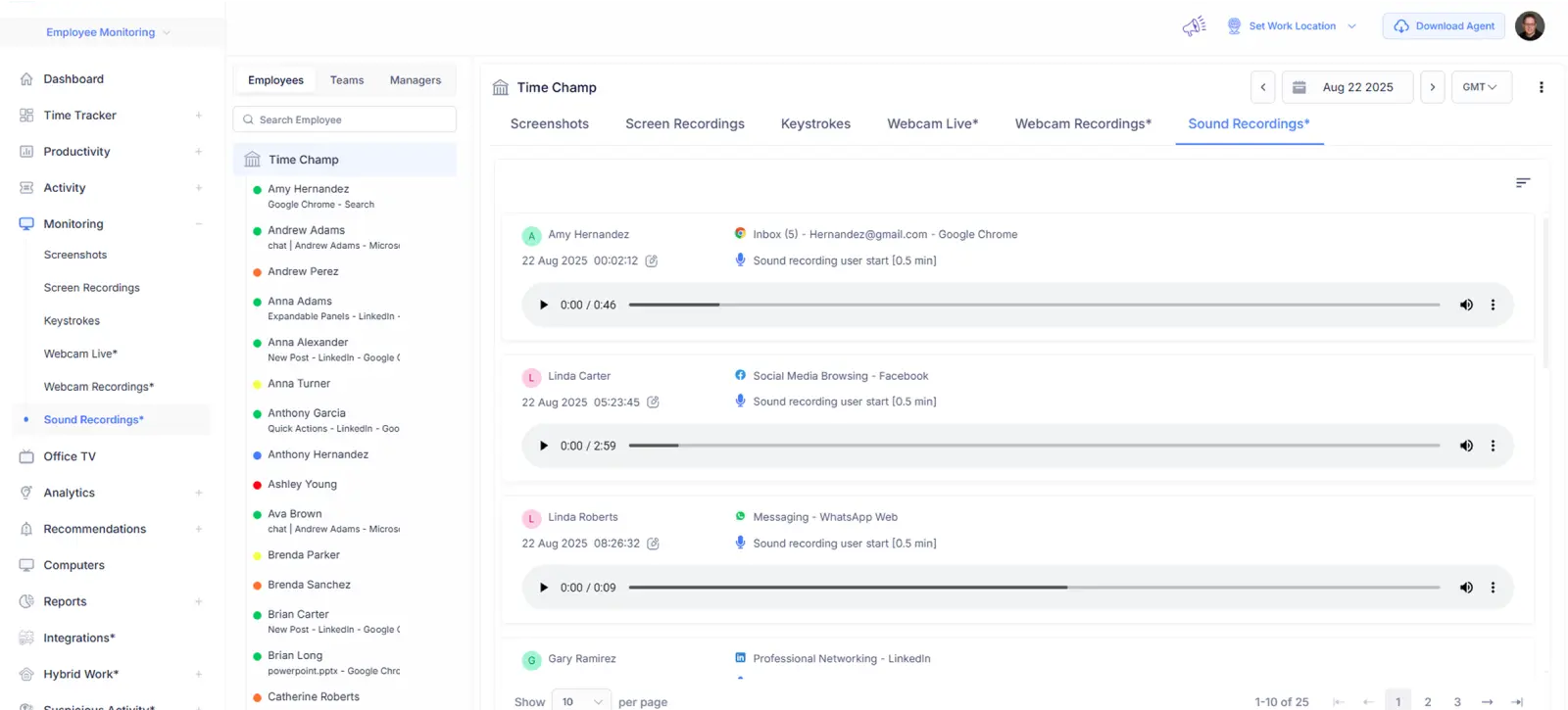
Task: Open more options for Linda Roberts' recording
Action: (1493, 588)
